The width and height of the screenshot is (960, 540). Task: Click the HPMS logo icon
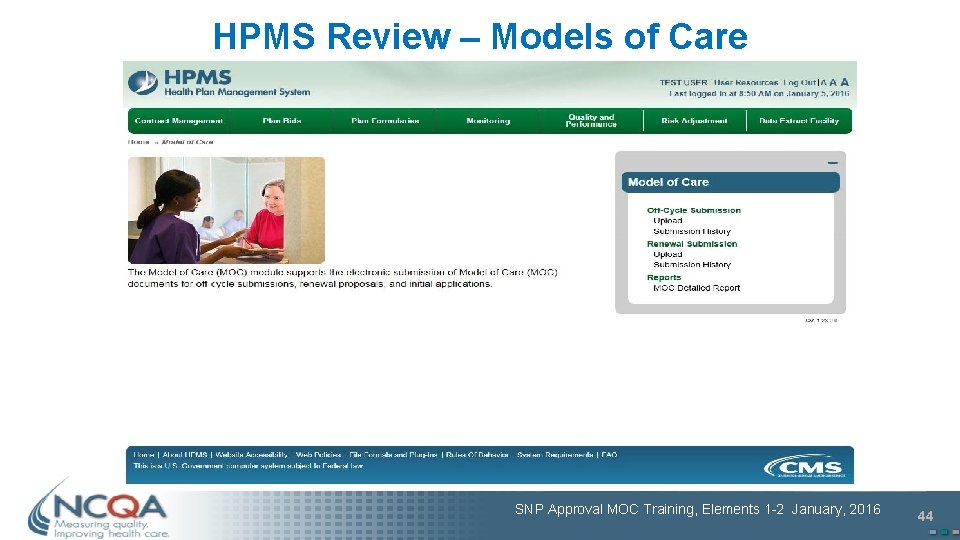tap(143, 83)
